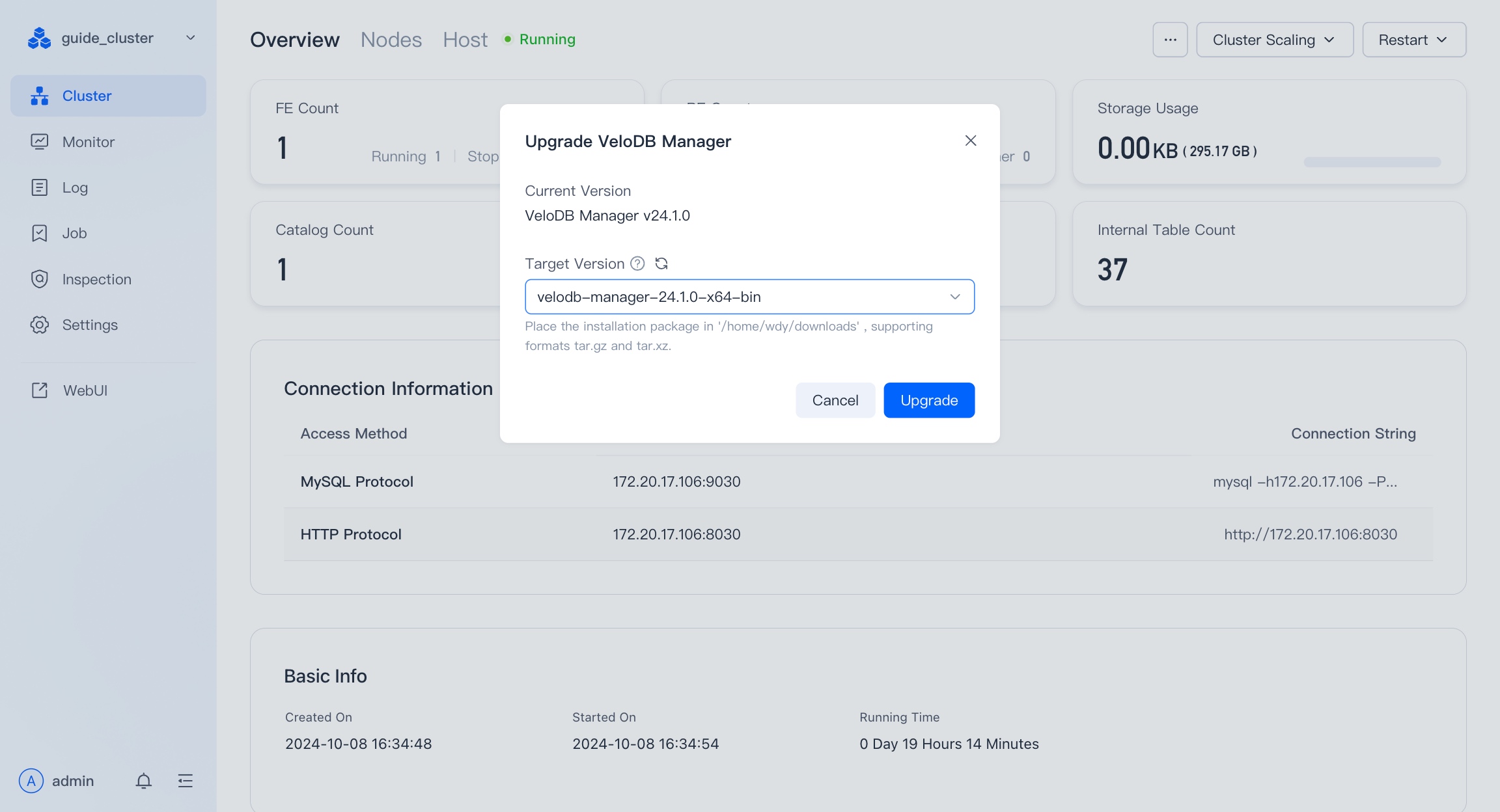Close the Upgrade VeloDB Manager dialog
The width and height of the screenshot is (1500, 812).
tap(971, 141)
